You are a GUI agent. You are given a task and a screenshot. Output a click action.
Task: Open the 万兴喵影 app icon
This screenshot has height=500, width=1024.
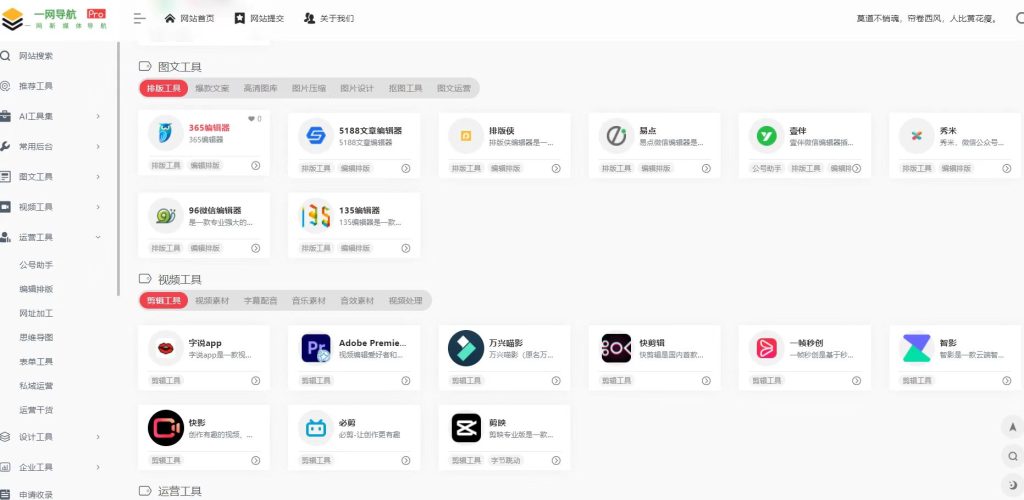pyautogui.click(x=466, y=348)
